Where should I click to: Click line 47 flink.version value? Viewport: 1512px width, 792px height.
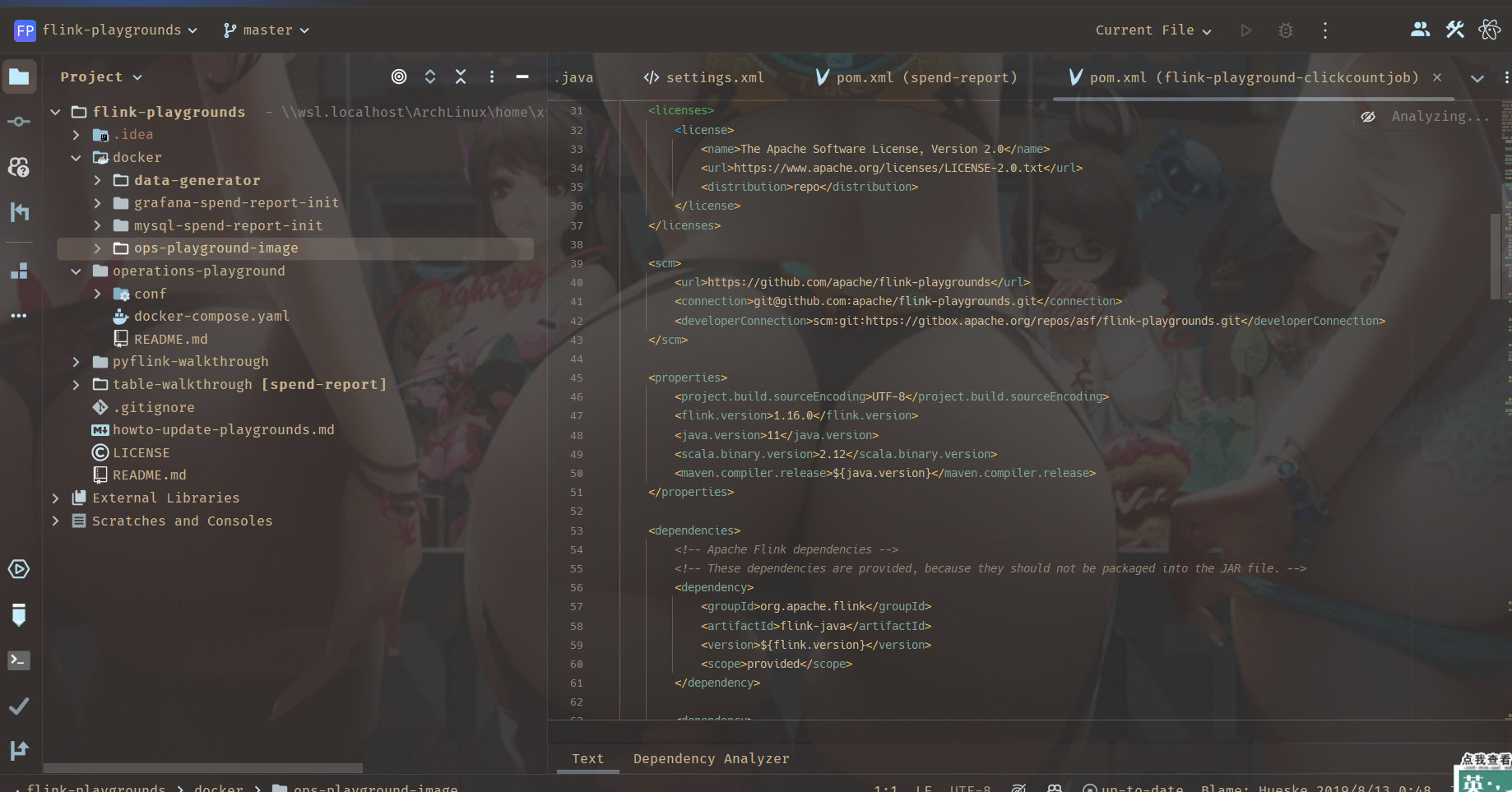click(793, 415)
